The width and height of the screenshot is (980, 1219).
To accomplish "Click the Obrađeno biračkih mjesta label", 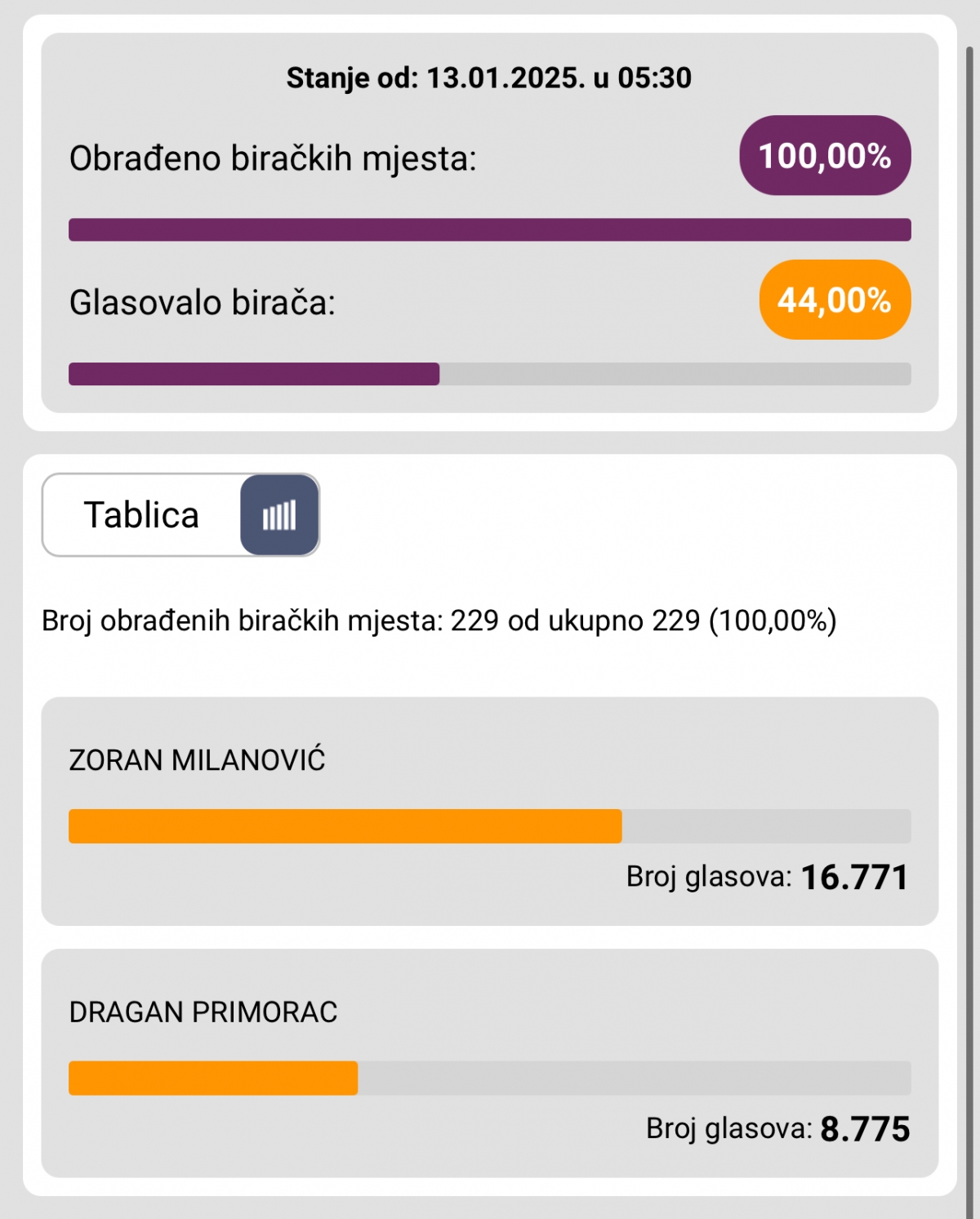I will point(273,158).
